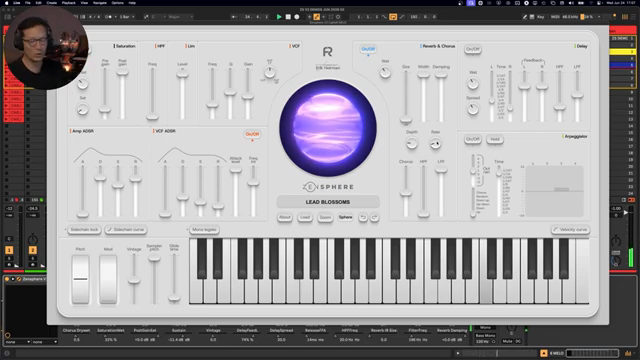
Task: Open the Options menu
Action: pos(118,3)
